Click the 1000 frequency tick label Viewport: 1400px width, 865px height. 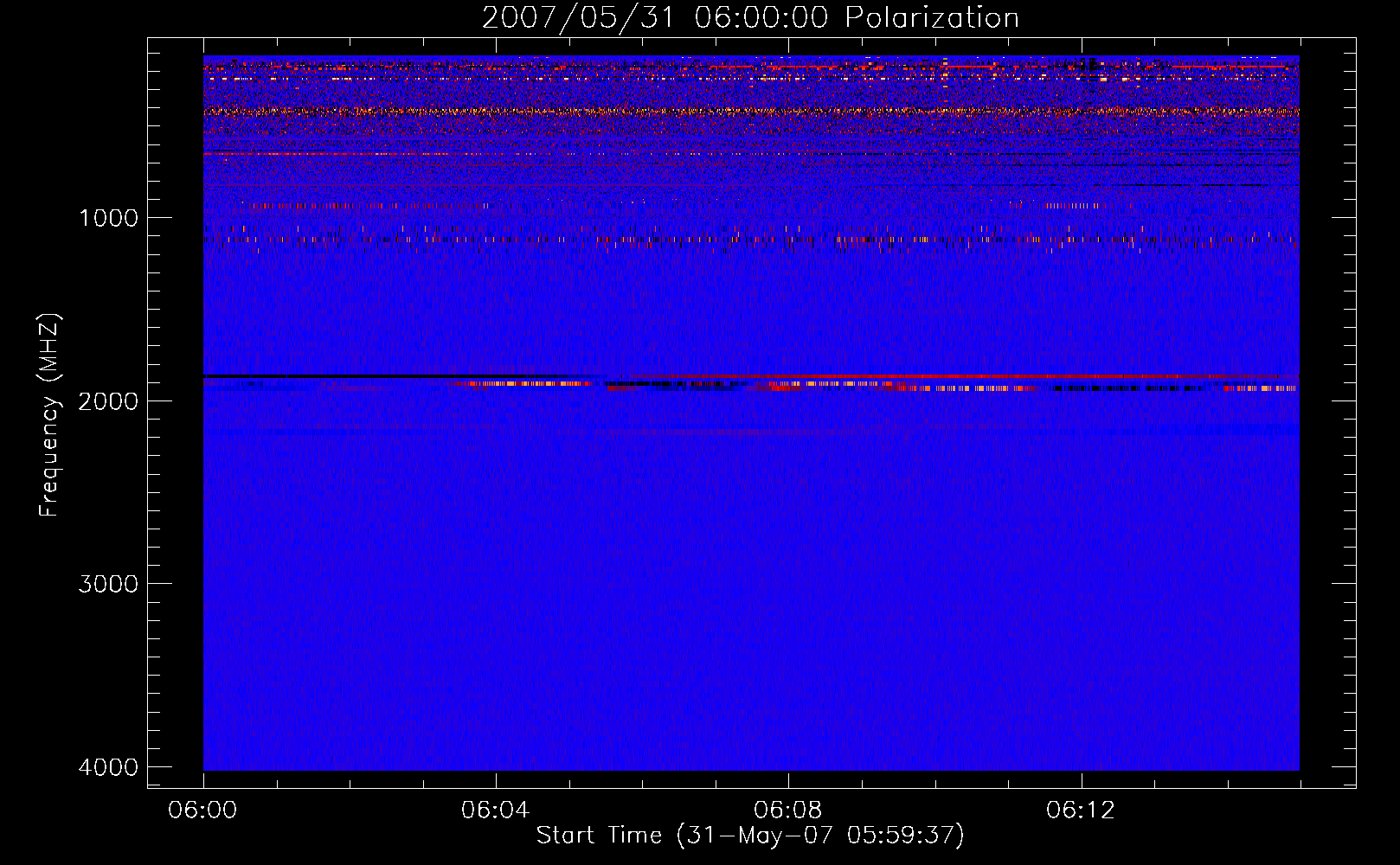[108, 218]
